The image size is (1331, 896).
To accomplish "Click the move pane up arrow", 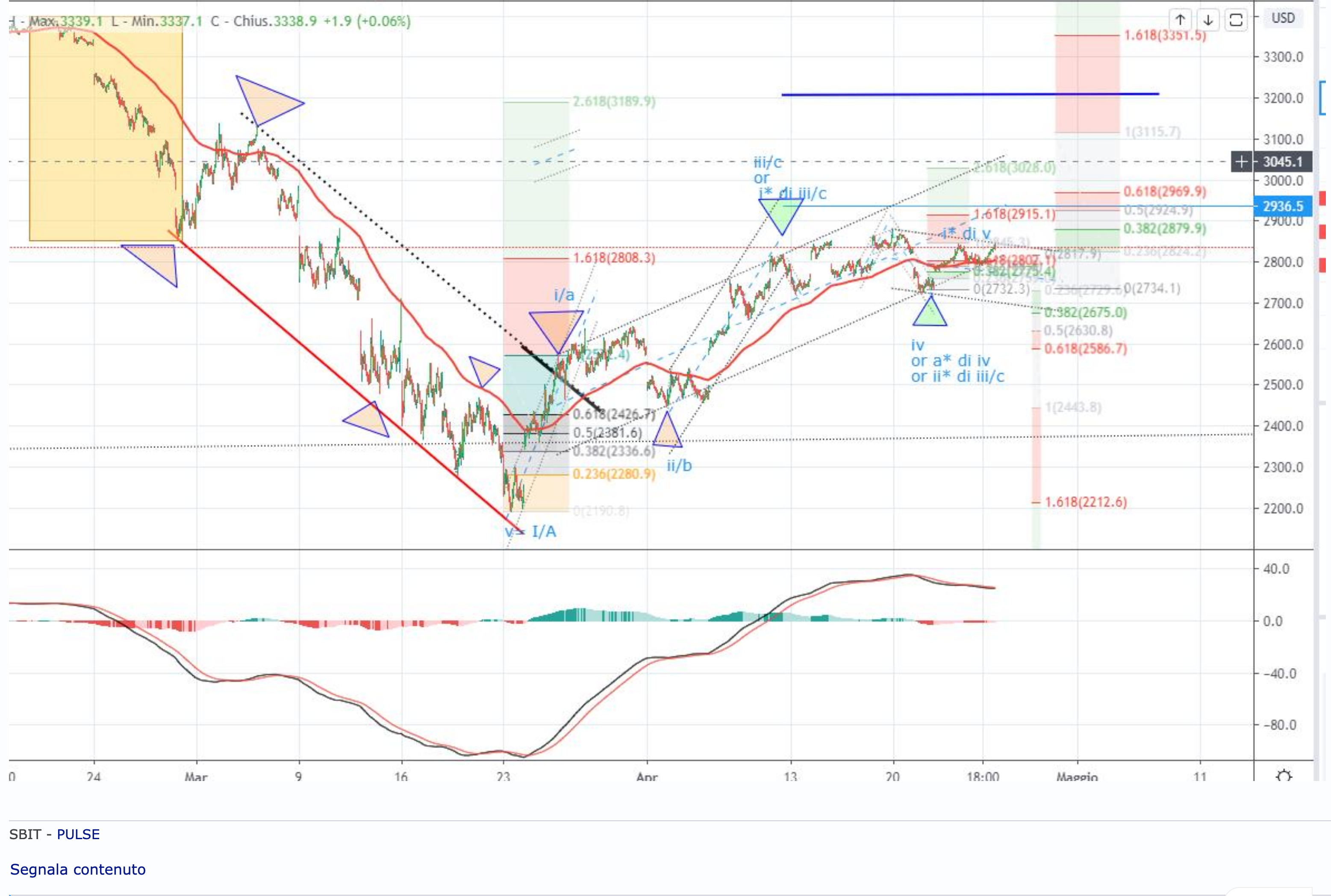I will tap(1180, 20).
